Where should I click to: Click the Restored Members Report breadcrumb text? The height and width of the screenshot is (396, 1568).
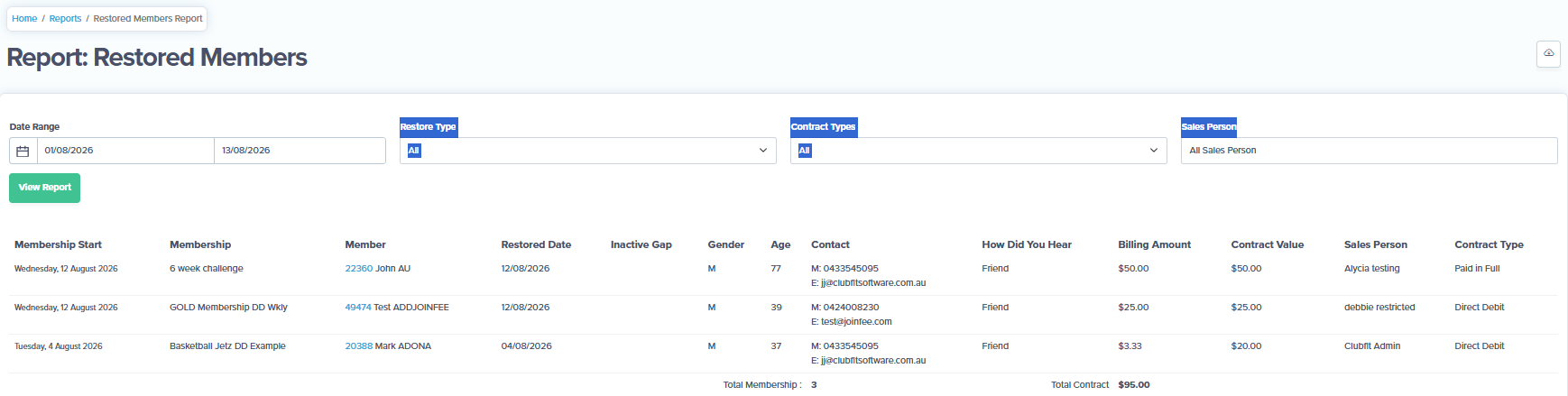pyautogui.click(x=148, y=18)
